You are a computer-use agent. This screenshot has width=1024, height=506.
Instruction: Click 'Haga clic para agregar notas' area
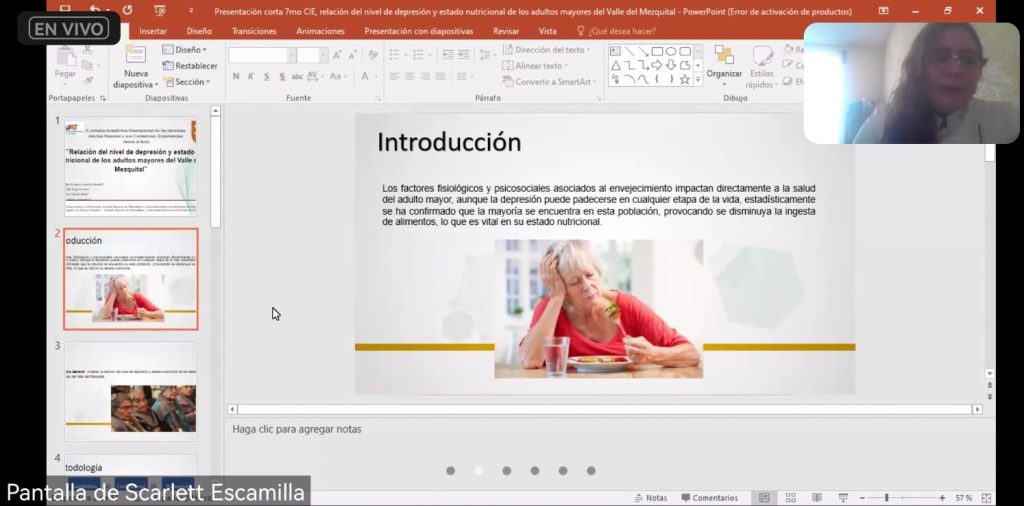297,429
